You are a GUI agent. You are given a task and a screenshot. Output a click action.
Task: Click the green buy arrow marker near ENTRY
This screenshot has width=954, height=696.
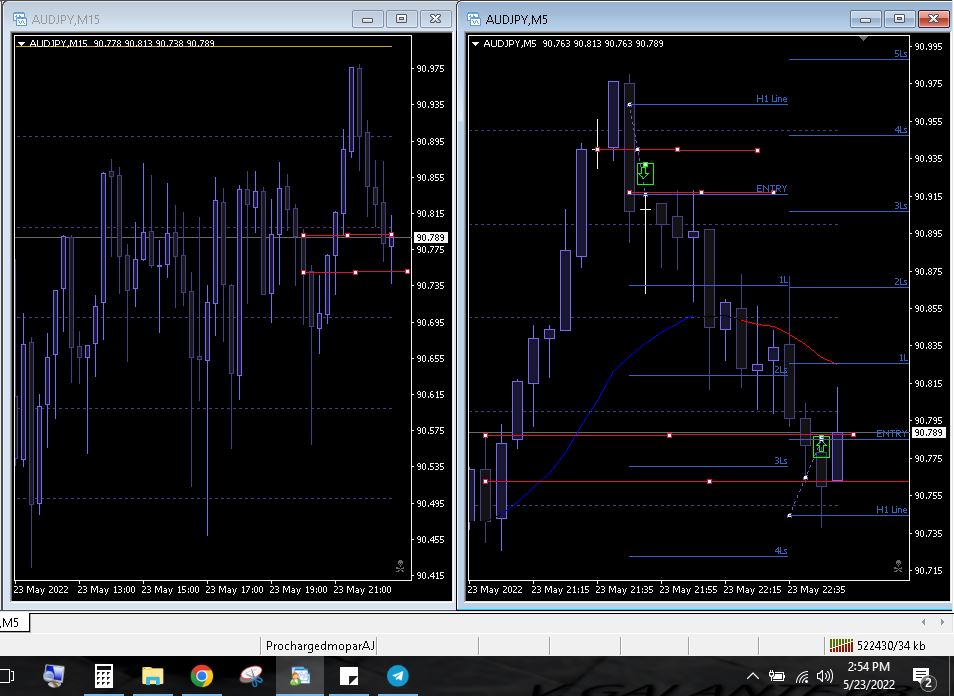click(821, 447)
